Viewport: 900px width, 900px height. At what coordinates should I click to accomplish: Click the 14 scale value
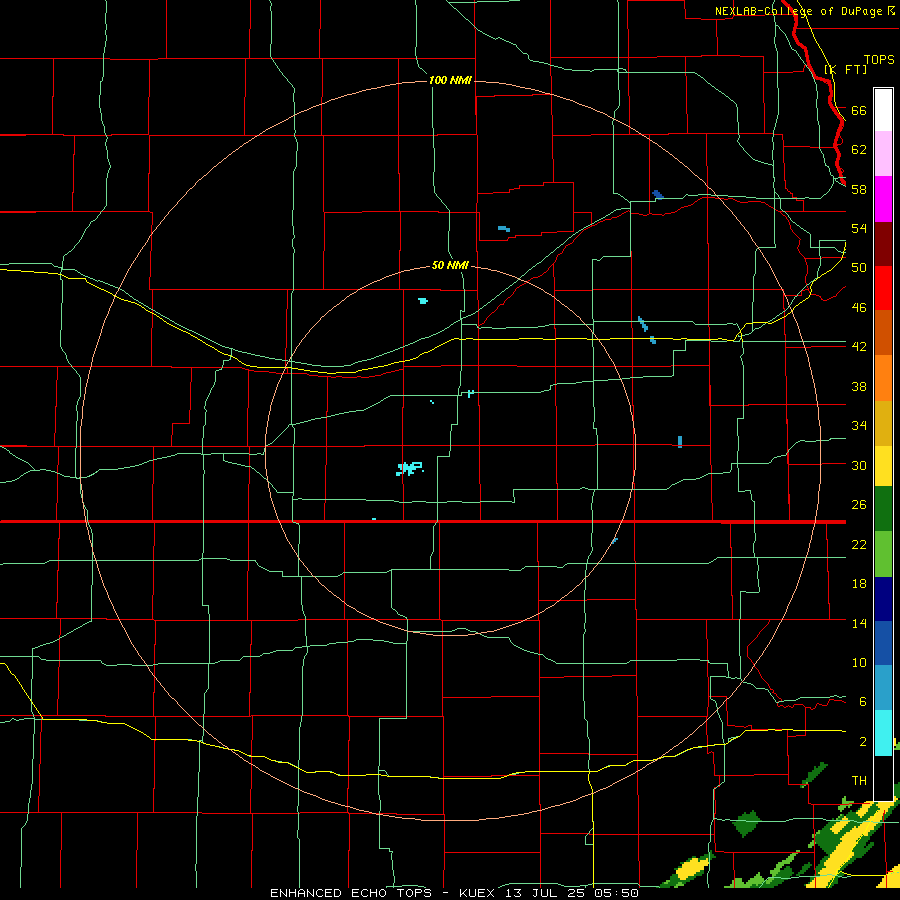(x=859, y=623)
